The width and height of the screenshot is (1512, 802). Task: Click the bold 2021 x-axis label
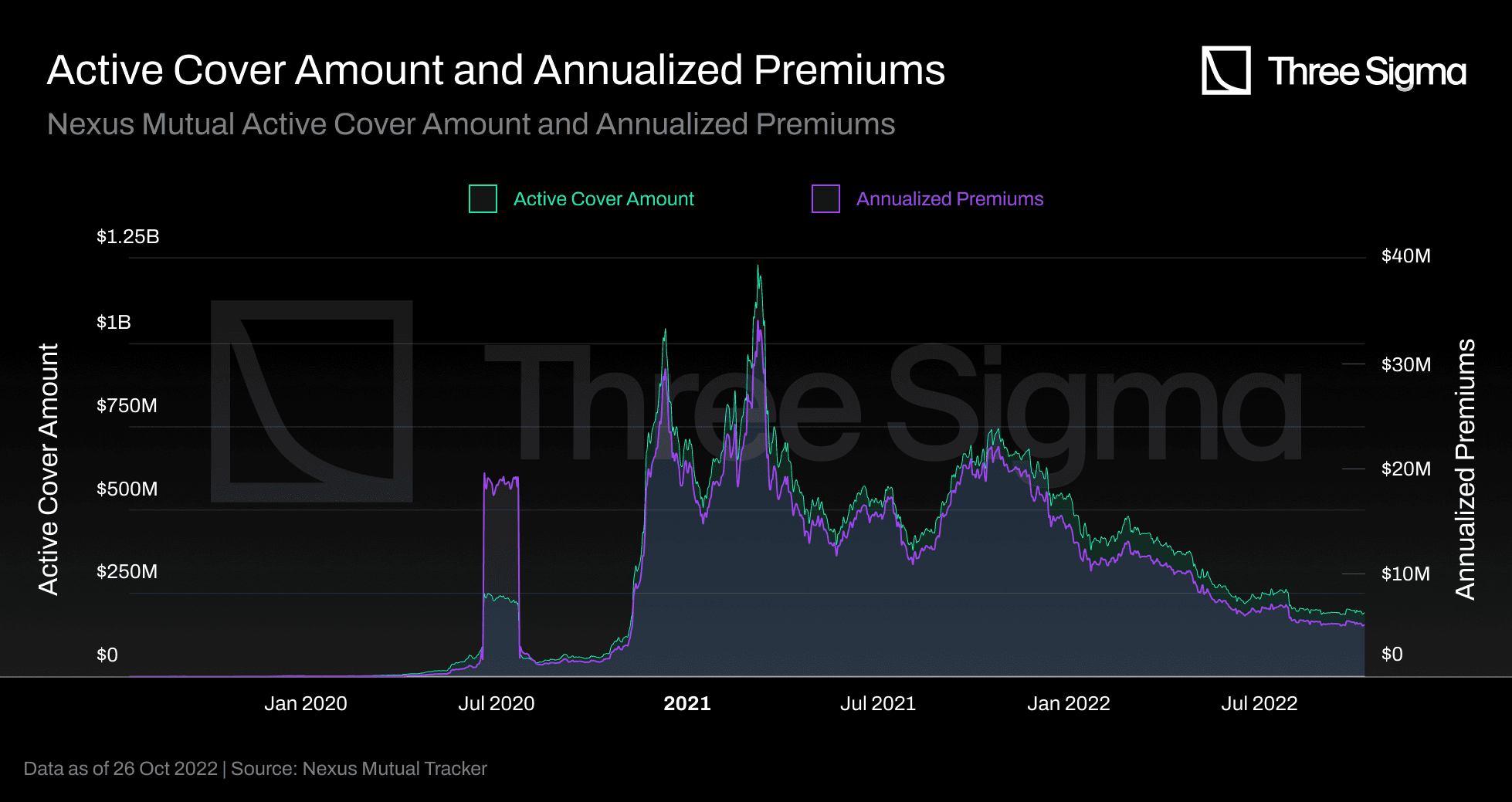pyautogui.click(x=687, y=703)
